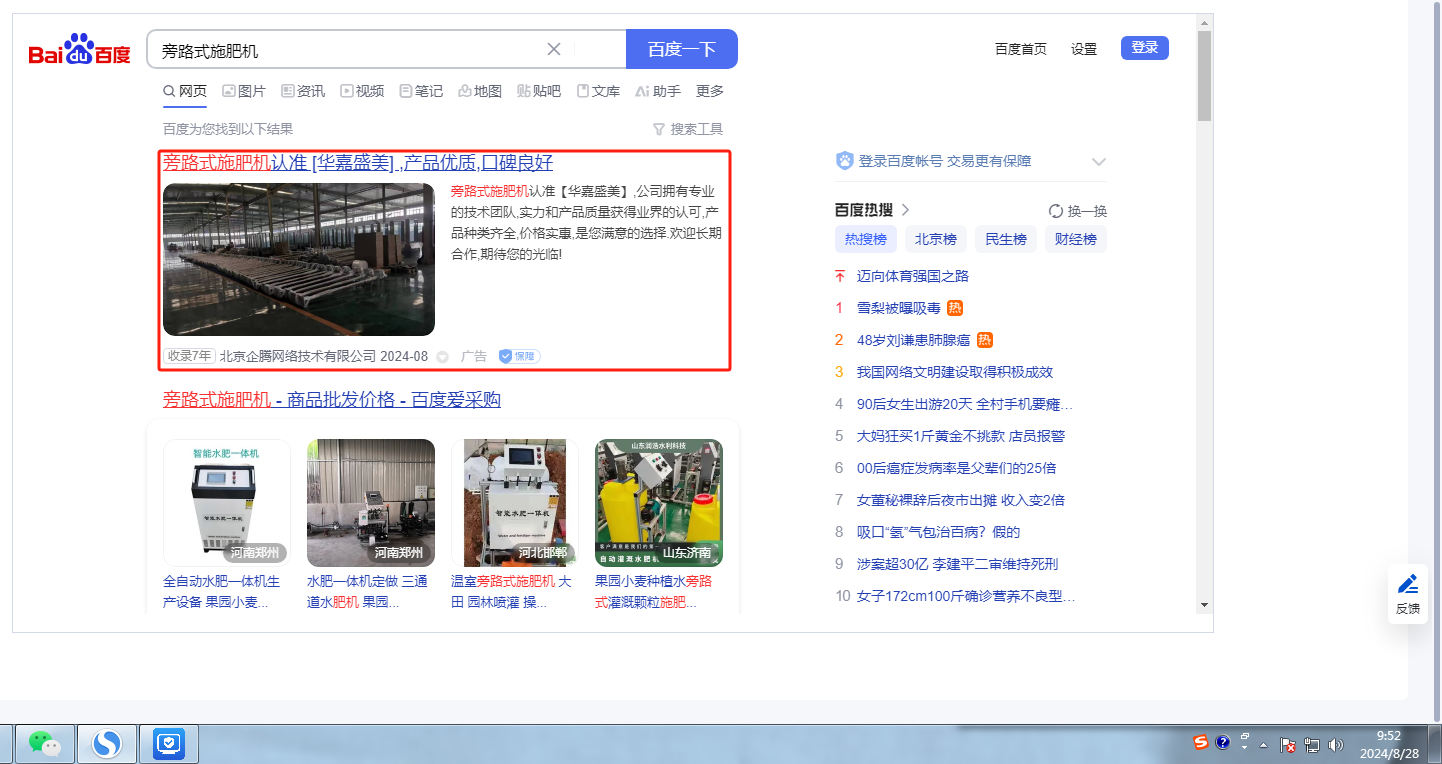Click the 换一换 refresh icon

[x=1055, y=211]
